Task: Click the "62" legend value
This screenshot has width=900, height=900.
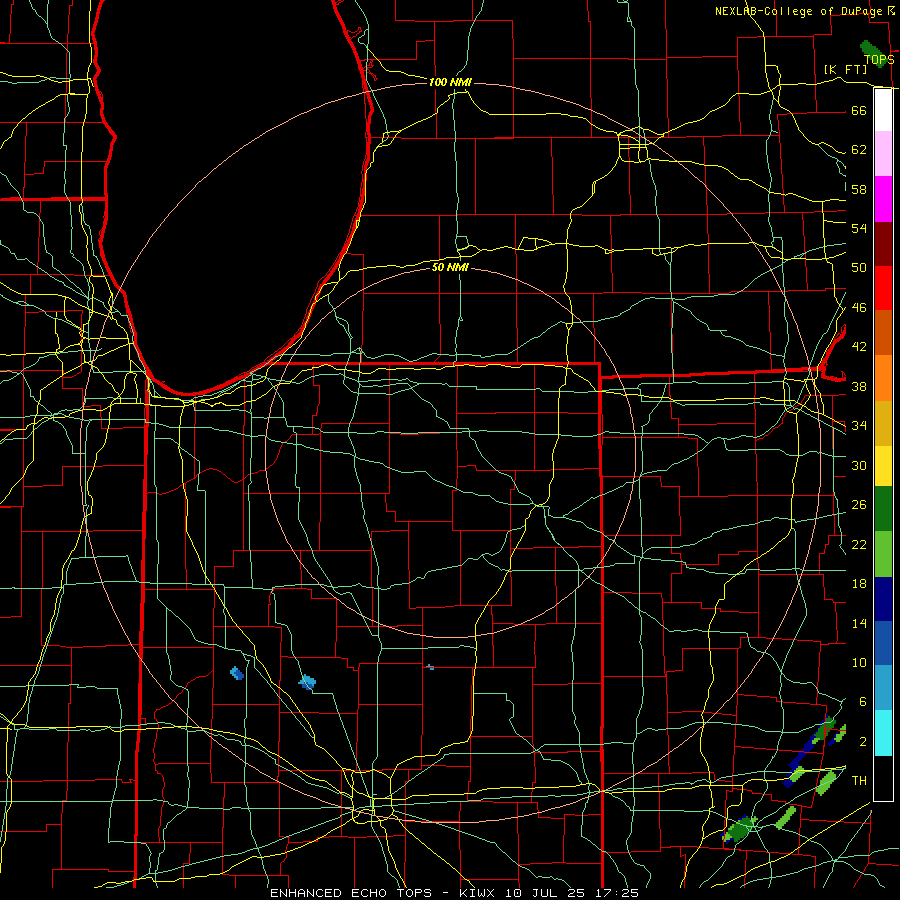Action: coord(859,150)
